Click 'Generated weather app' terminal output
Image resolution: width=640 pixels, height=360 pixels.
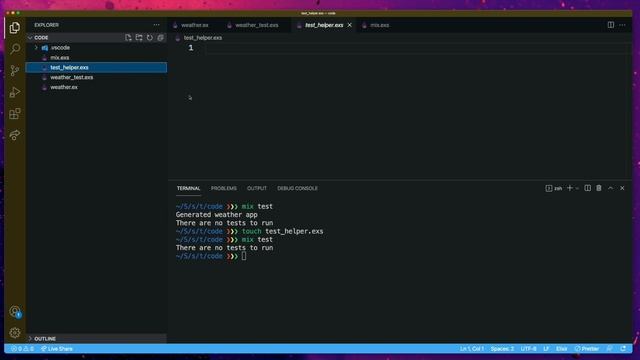tap(217, 215)
